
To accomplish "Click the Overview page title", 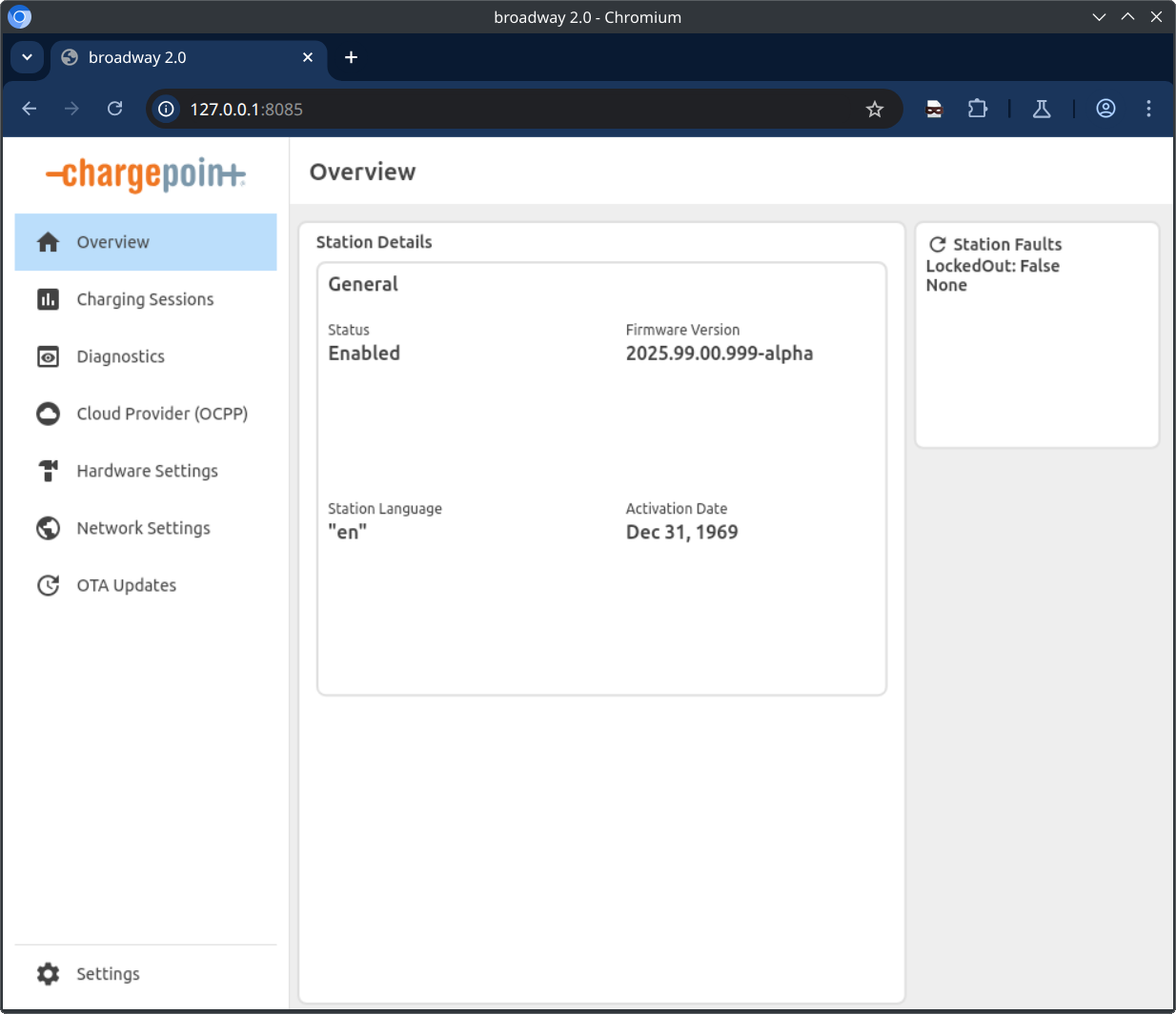I will click(x=362, y=172).
